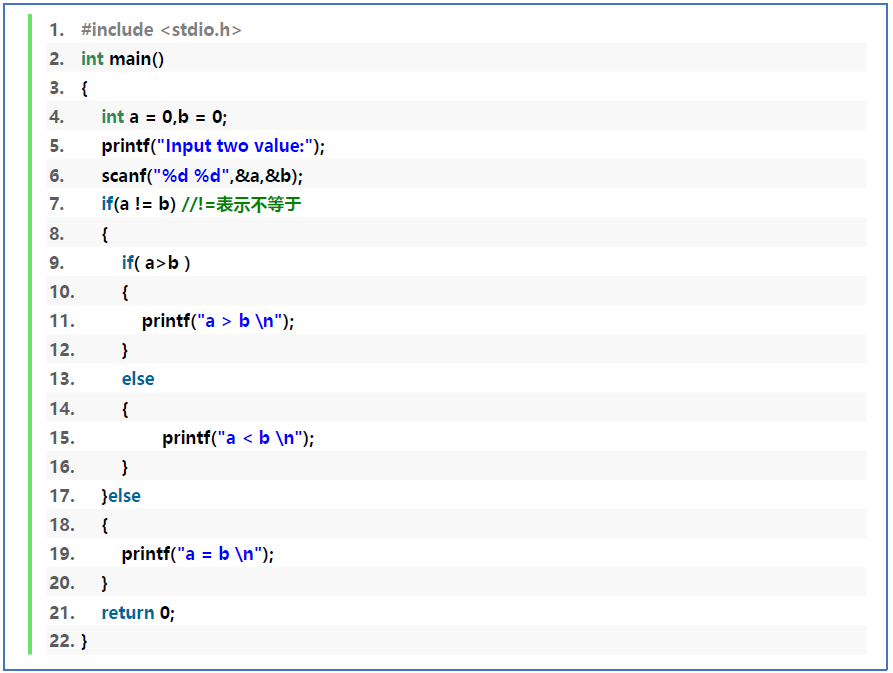Click line number 13 in the gutter
Screen dimensions: 893x673
[x=61, y=379]
